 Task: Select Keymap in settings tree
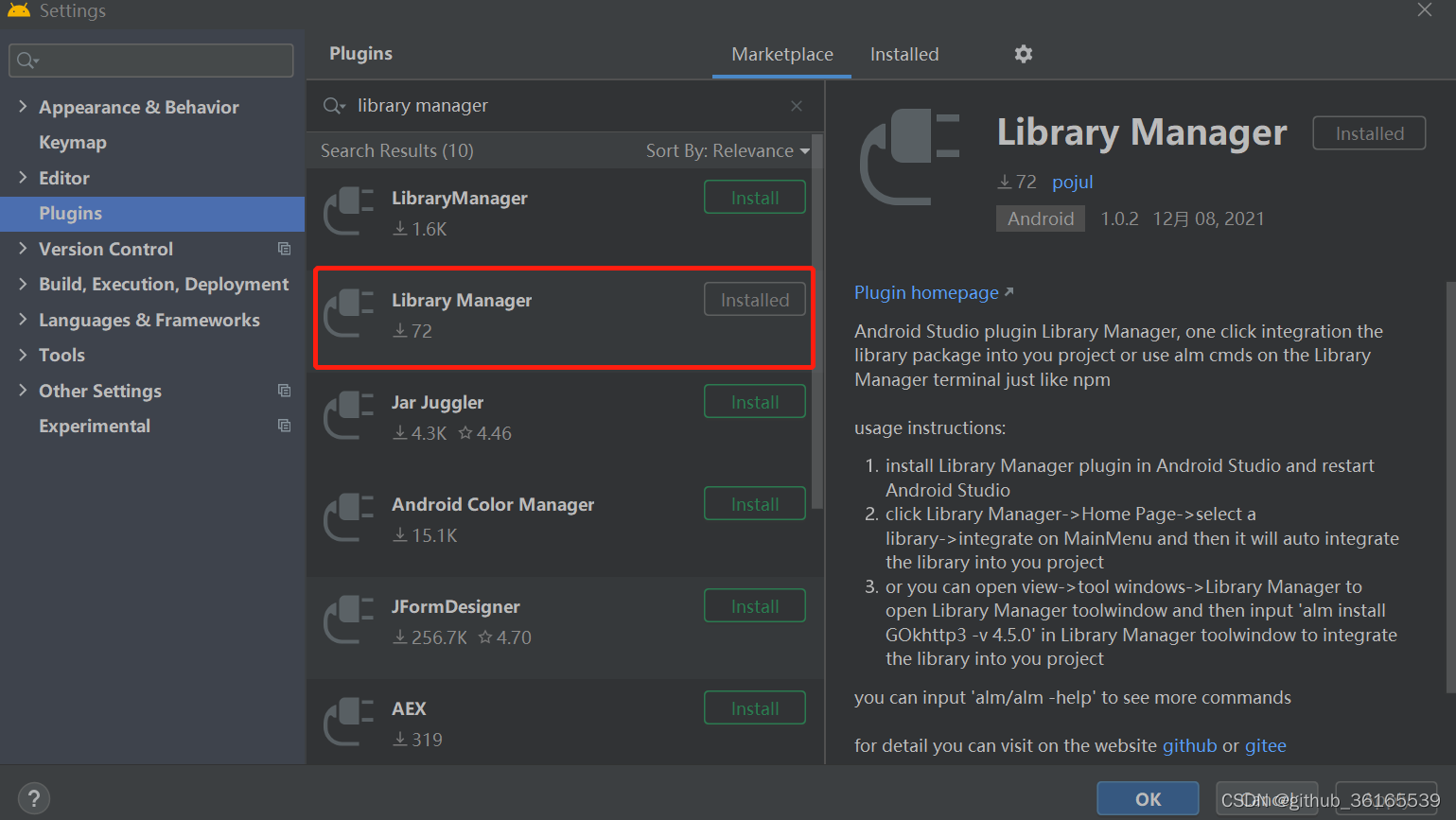coord(73,142)
